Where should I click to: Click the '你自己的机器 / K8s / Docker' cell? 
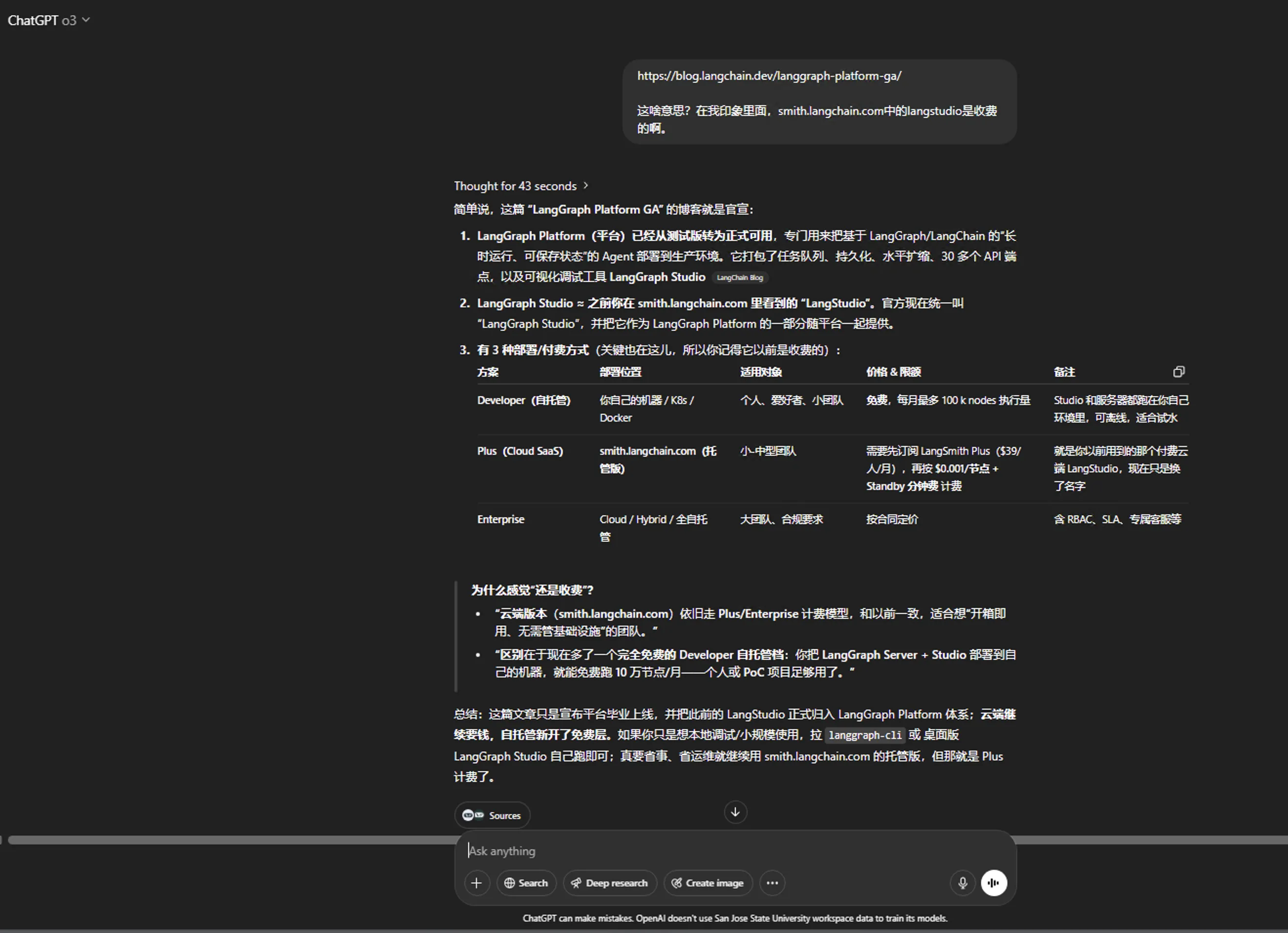coord(647,409)
